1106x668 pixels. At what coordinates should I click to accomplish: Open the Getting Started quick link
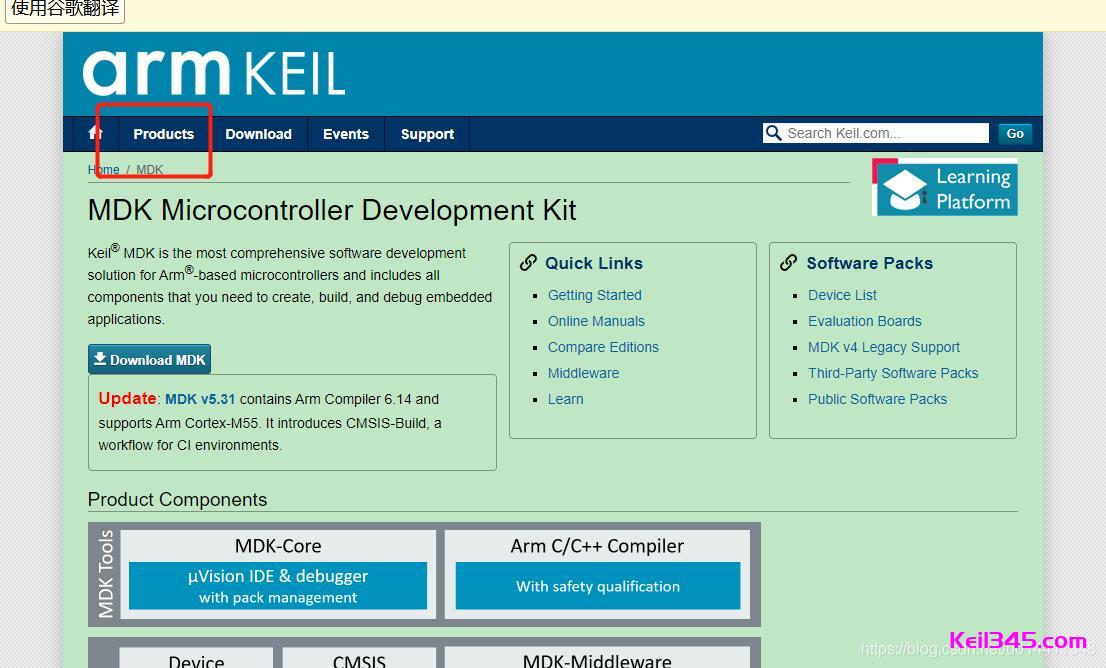click(595, 295)
